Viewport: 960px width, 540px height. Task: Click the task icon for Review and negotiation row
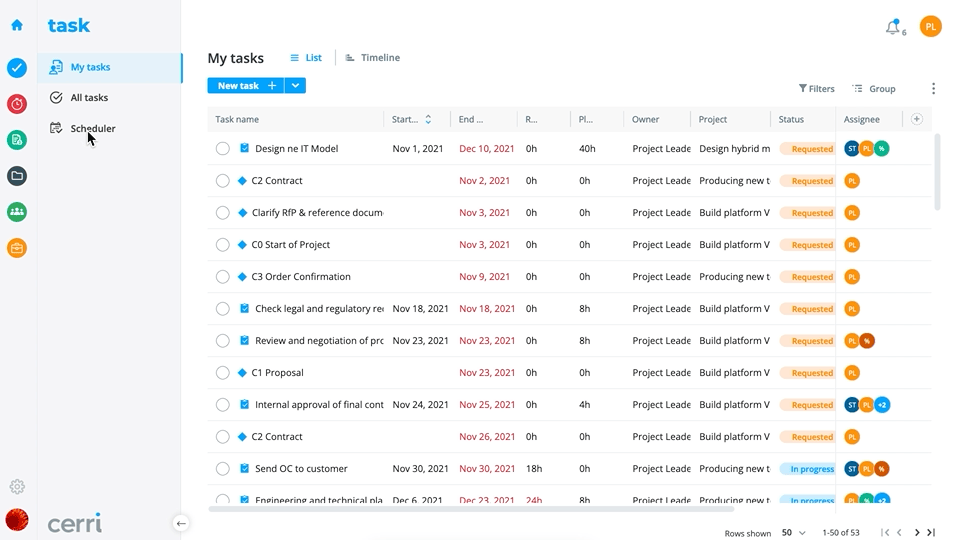244,340
